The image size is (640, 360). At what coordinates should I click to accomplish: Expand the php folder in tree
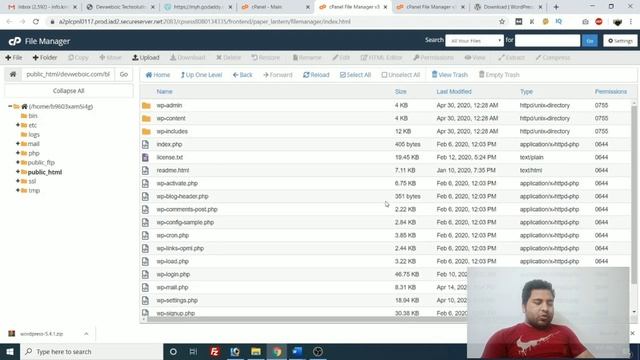pos(18,153)
